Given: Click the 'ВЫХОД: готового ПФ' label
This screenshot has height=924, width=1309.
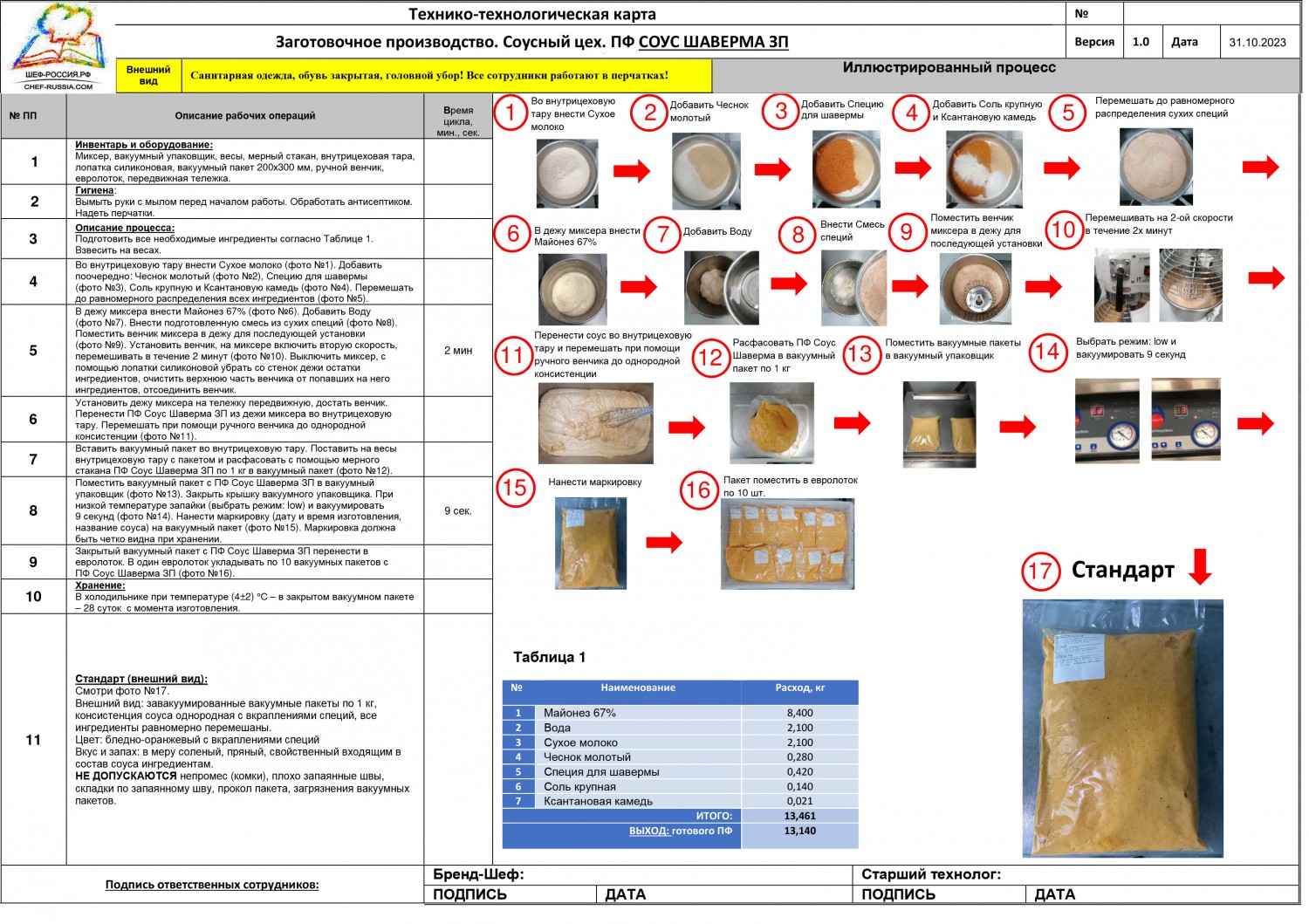Looking at the screenshot, I should pos(681,832).
